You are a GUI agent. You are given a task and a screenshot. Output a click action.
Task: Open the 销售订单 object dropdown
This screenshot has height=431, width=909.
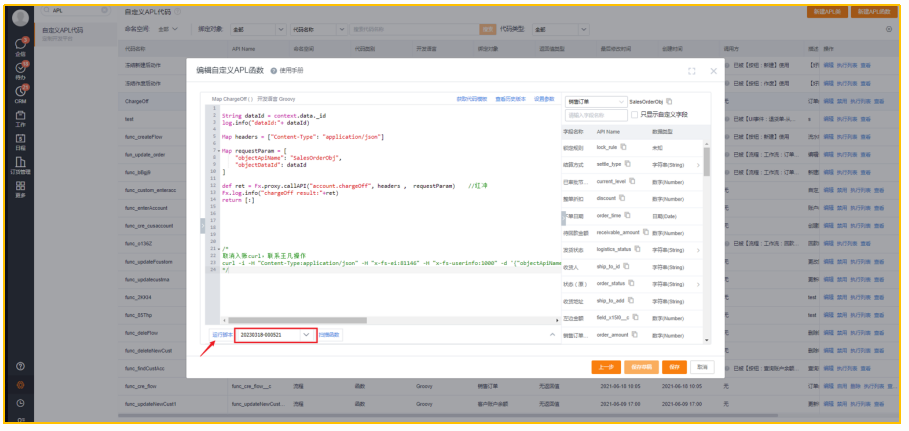pos(596,102)
